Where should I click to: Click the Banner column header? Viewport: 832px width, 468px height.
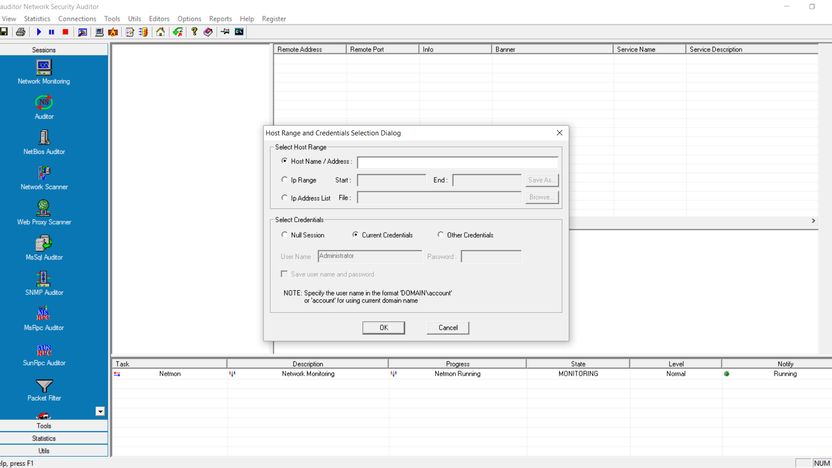[552, 49]
